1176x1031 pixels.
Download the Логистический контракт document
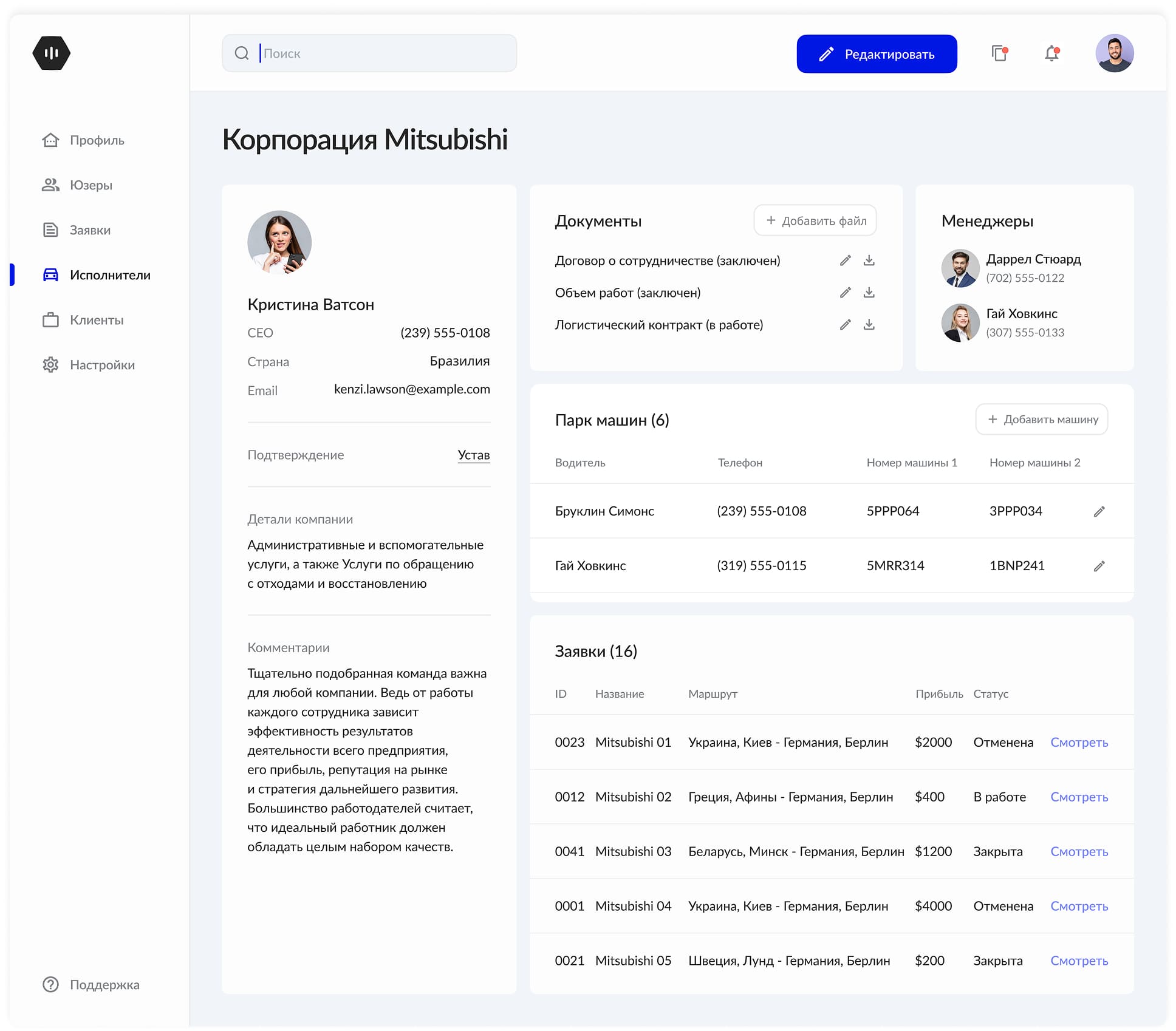869,325
